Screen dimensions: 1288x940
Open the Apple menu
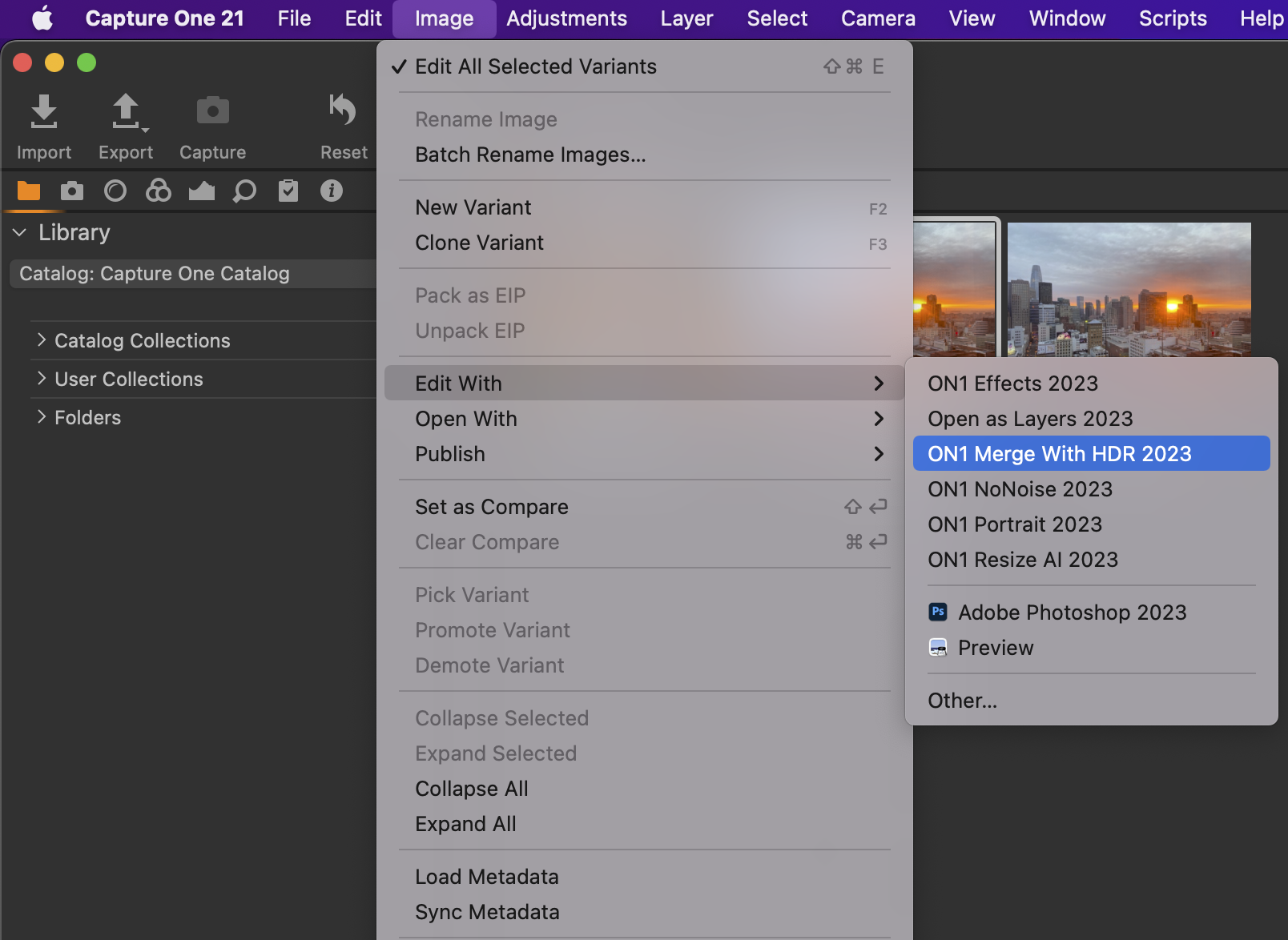42,18
